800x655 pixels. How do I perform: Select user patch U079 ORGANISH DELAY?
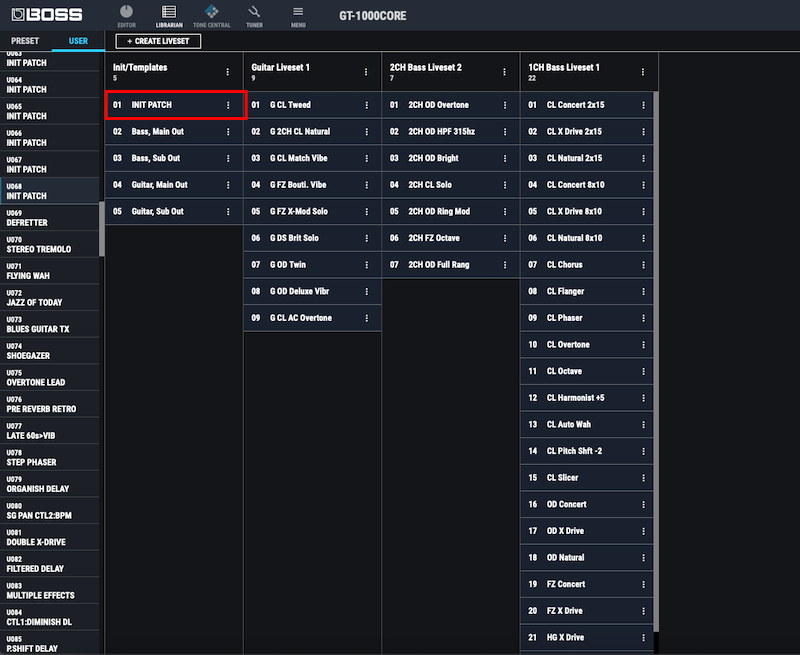point(49,484)
